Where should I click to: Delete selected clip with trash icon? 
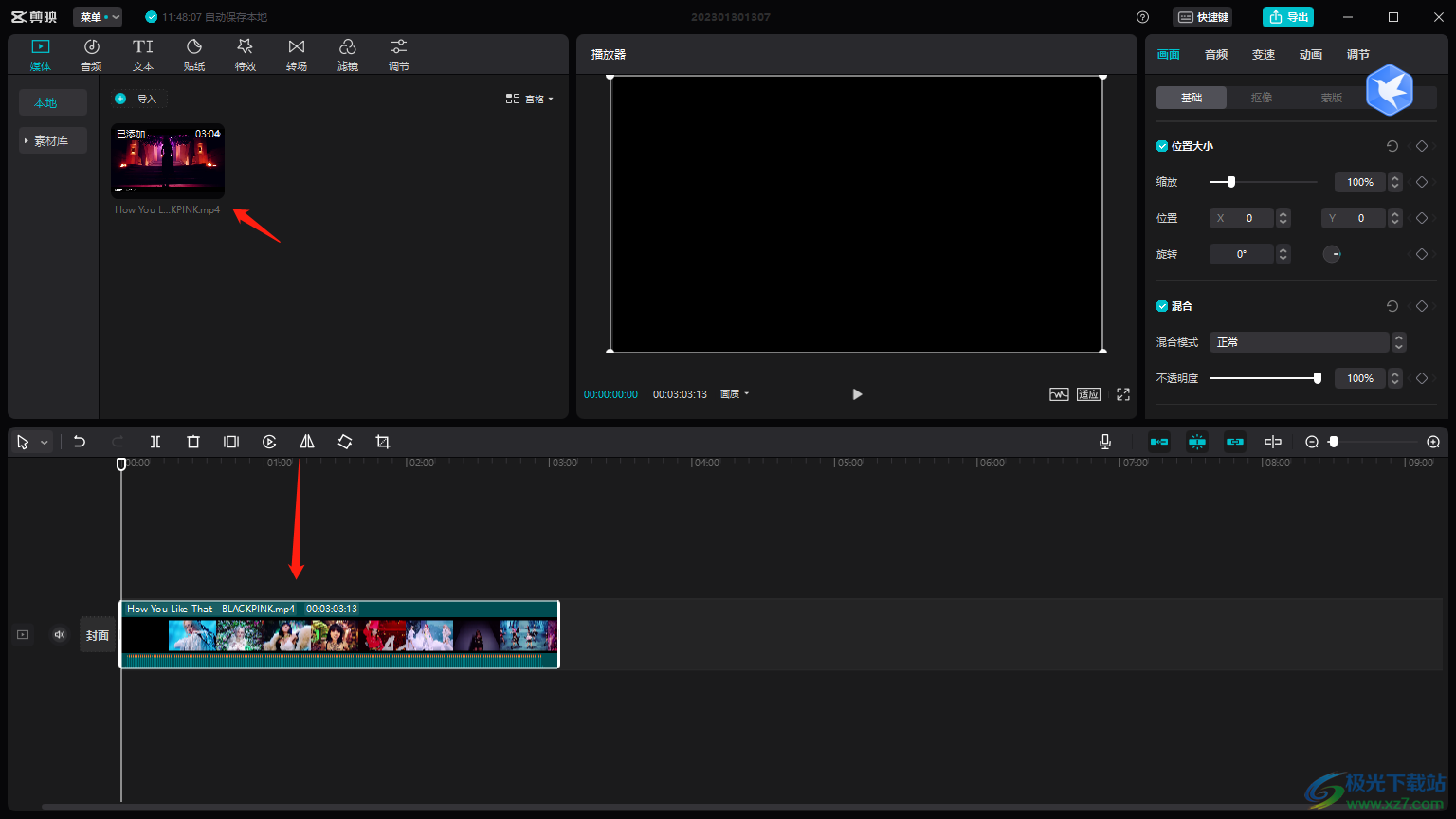193,442
